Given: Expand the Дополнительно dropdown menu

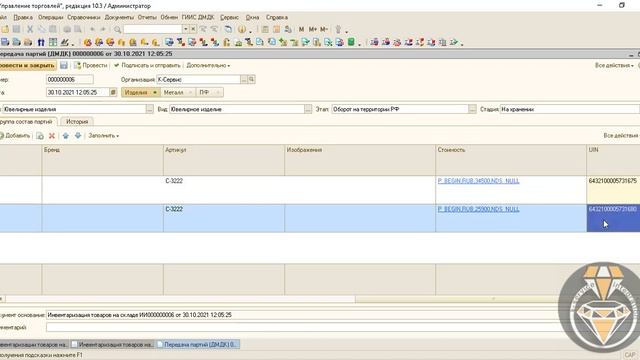Looking at the screenshot, I should 208,65.
